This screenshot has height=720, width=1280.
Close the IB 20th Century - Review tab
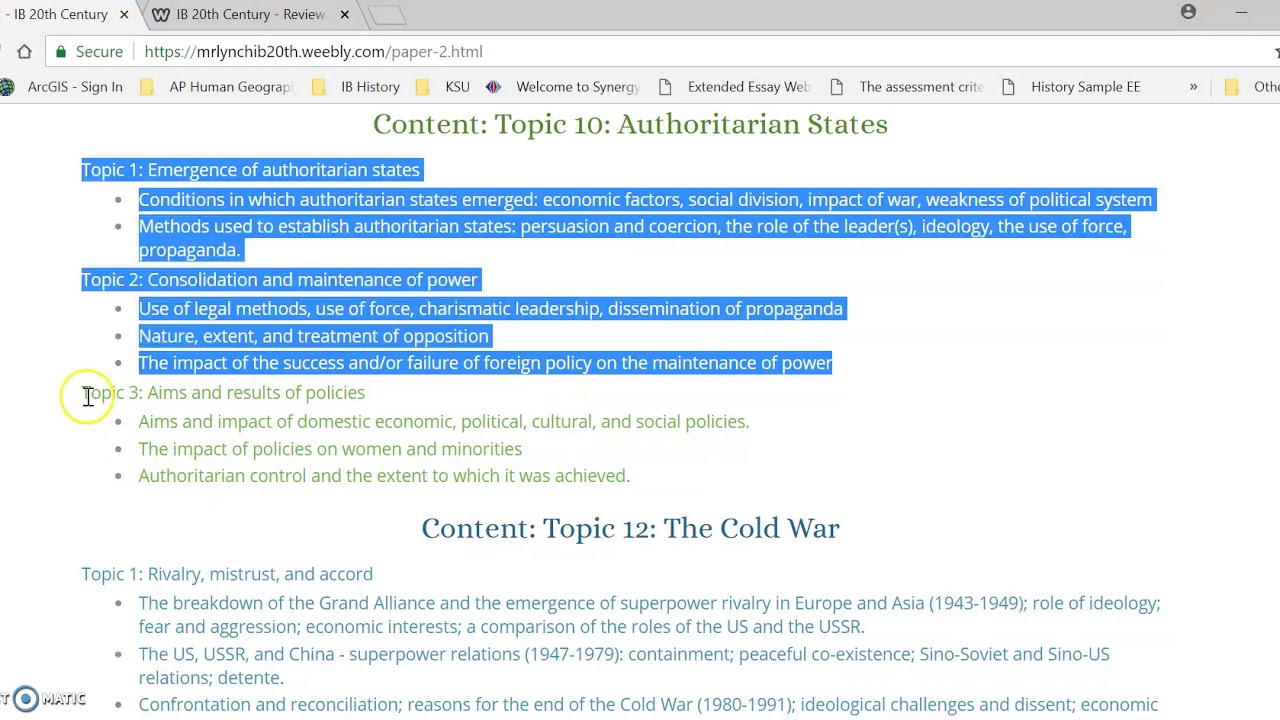[344, 14]
